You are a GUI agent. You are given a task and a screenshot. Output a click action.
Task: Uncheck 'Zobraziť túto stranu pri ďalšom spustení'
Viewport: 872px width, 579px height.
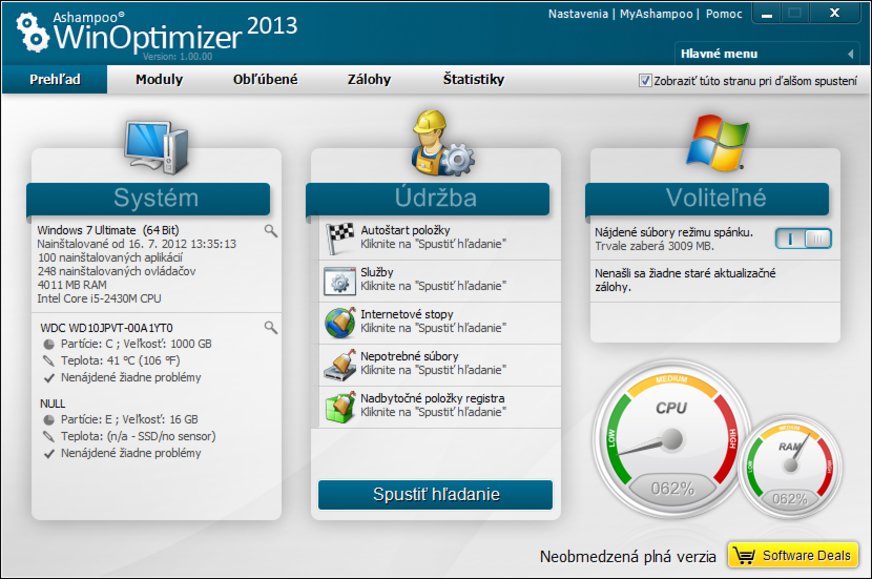pyautogui.click(x=645, y=81)
